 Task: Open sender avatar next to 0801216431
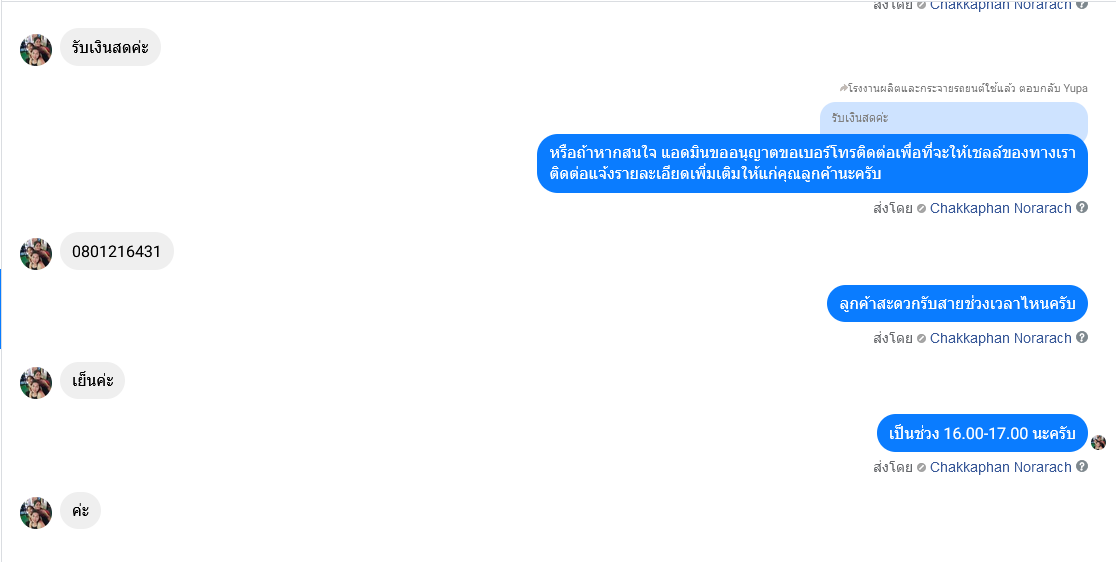[x=36, y=254]
